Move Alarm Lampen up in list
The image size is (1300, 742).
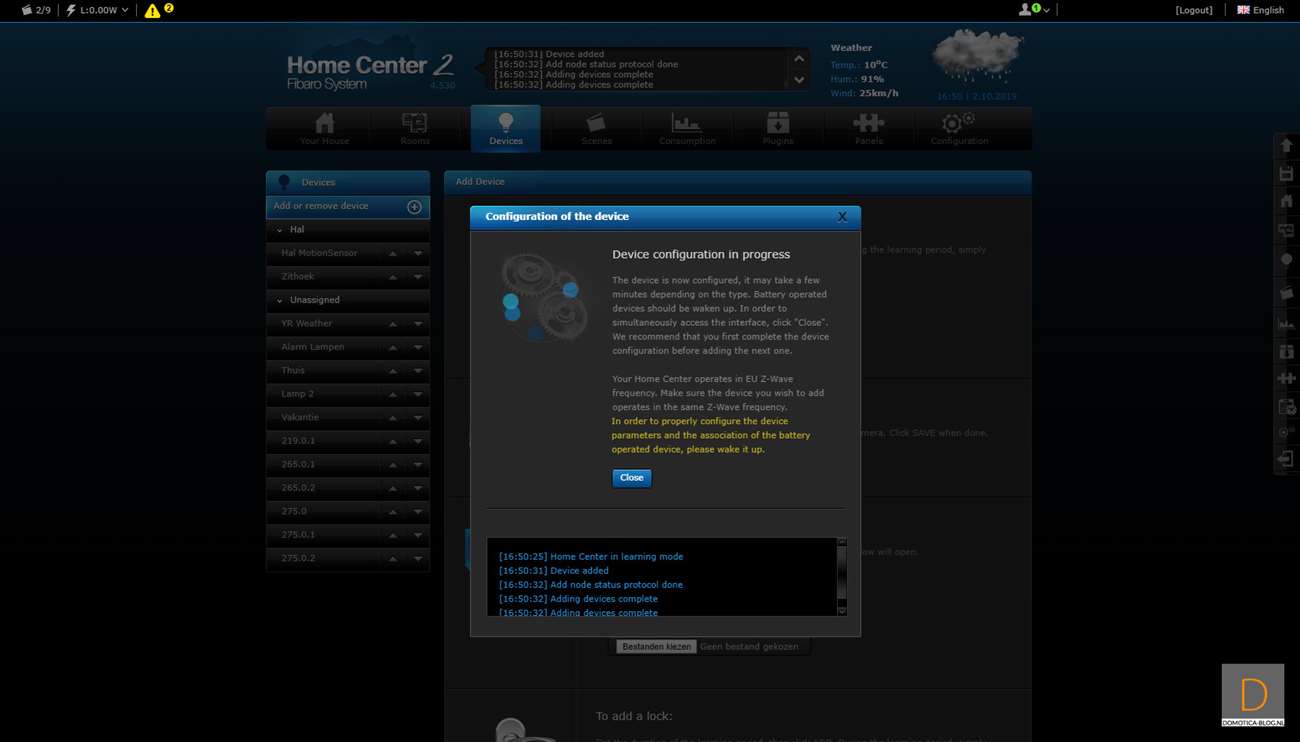pyautogui.click(x=393, y=347)
